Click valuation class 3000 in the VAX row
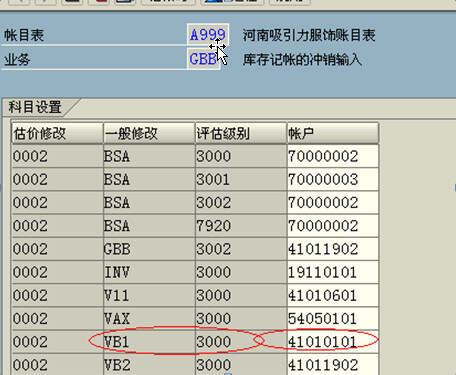Viewport: 456px width, 375px height. tap(241, 319)
